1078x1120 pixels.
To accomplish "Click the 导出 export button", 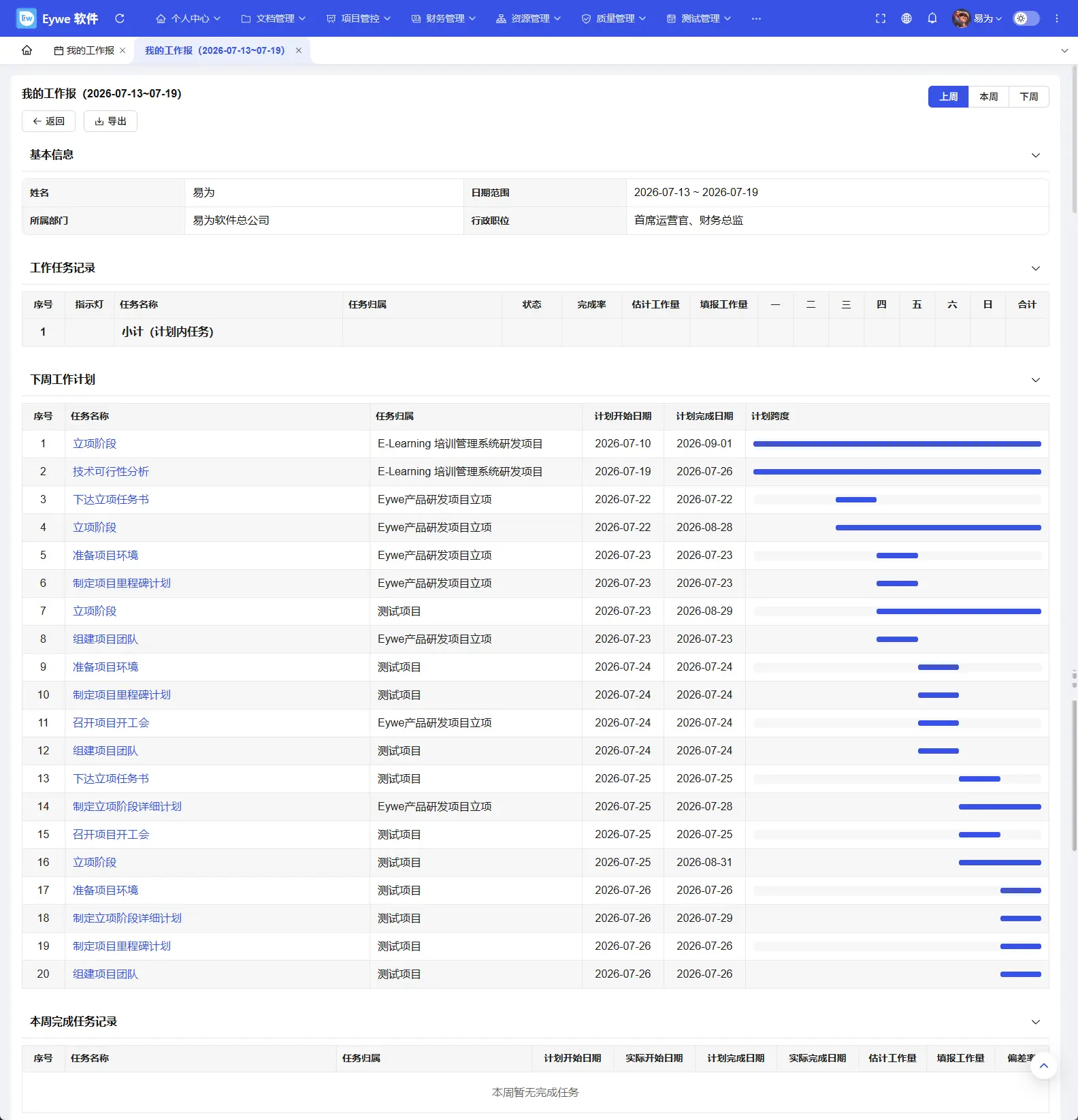I will pos(110,121).
